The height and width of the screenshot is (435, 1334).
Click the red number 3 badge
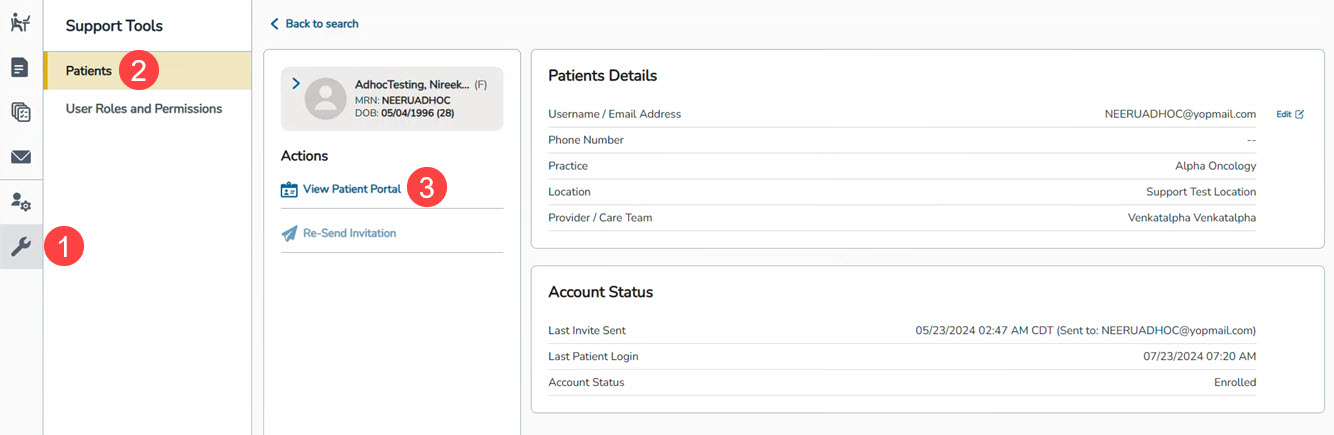click(427, 188)
